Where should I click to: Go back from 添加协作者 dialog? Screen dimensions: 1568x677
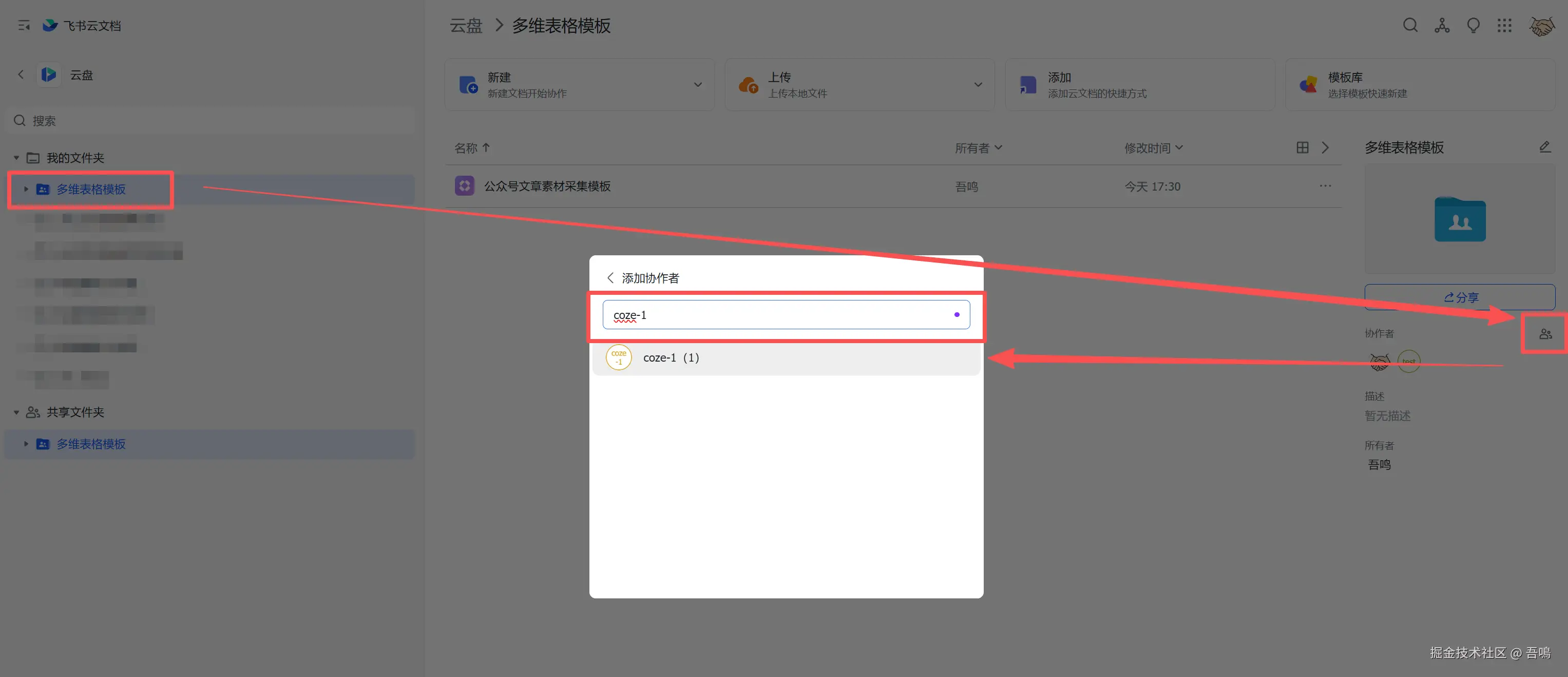(610, 277)
